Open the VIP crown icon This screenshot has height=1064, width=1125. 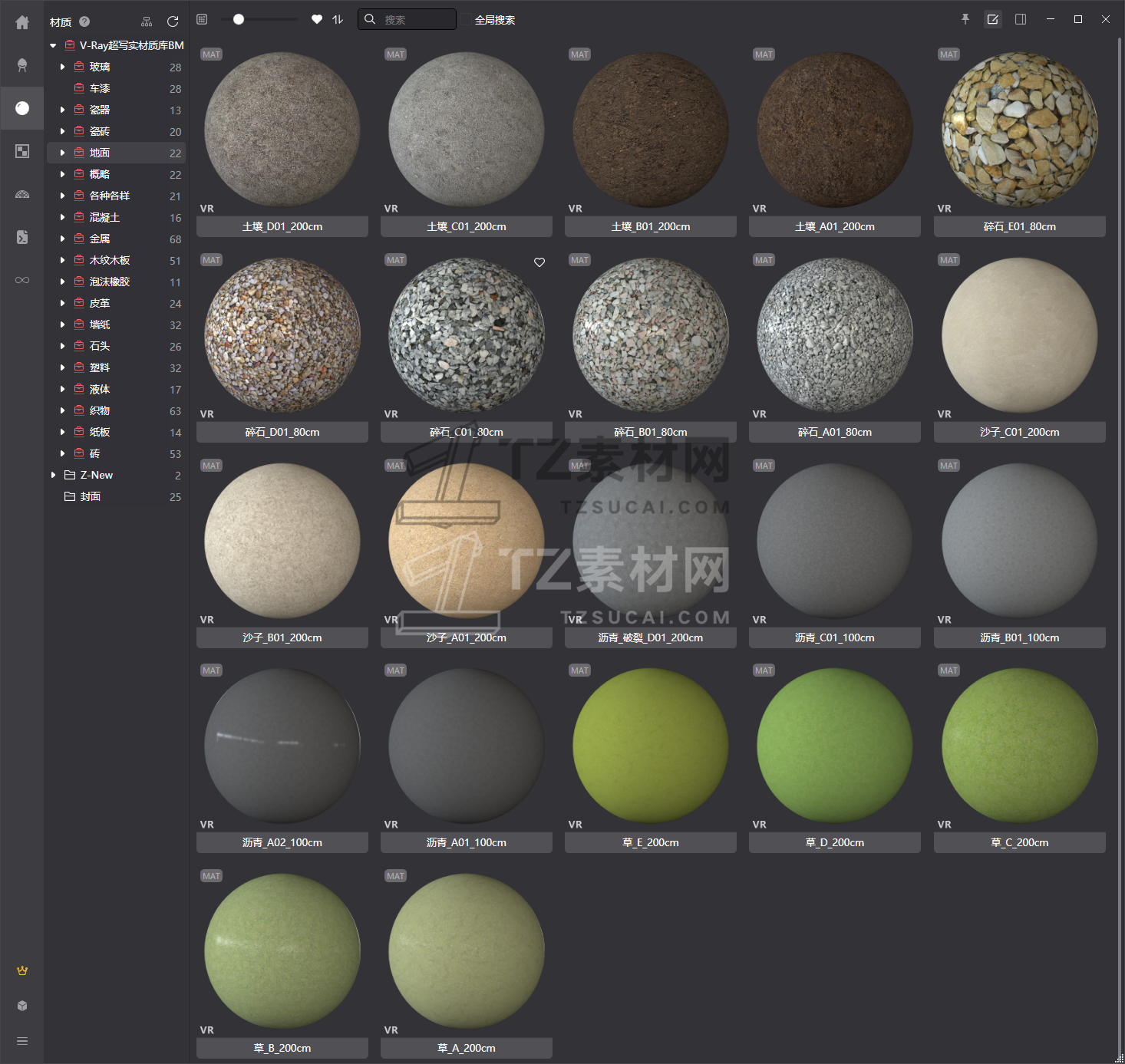point(22,970)
